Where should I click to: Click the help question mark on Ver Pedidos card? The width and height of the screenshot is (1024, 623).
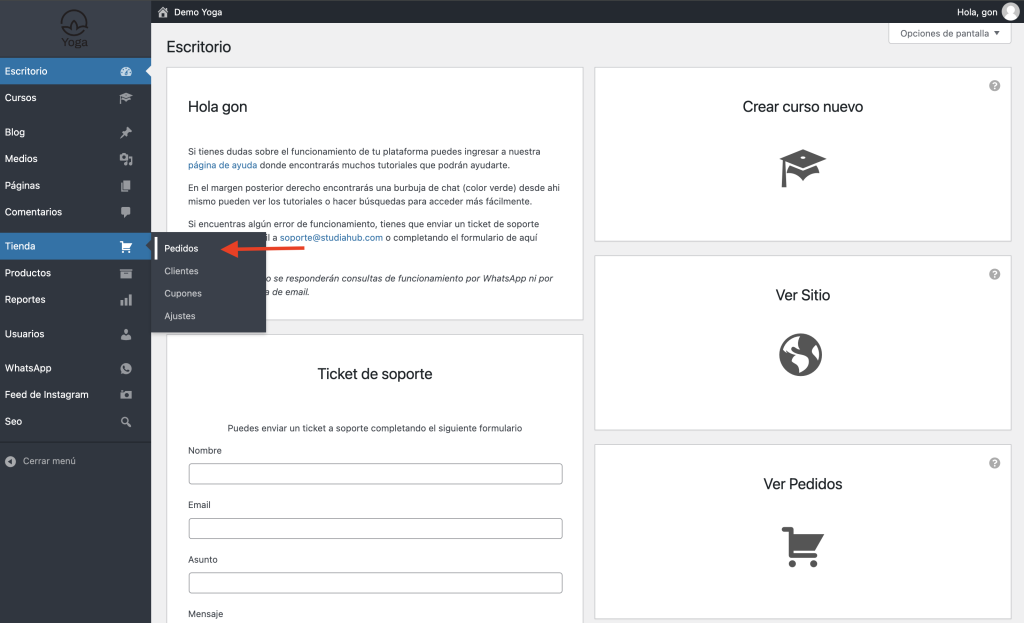pos(994,463)
